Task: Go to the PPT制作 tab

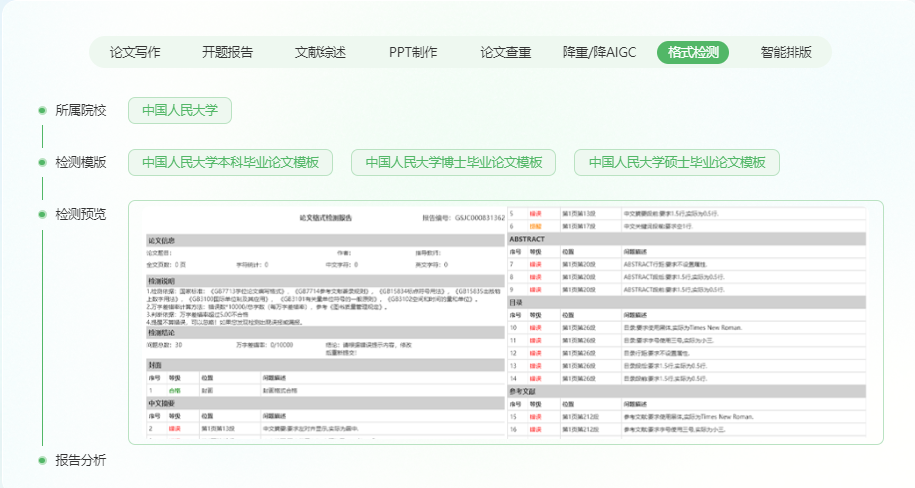Action: point(413,52)
